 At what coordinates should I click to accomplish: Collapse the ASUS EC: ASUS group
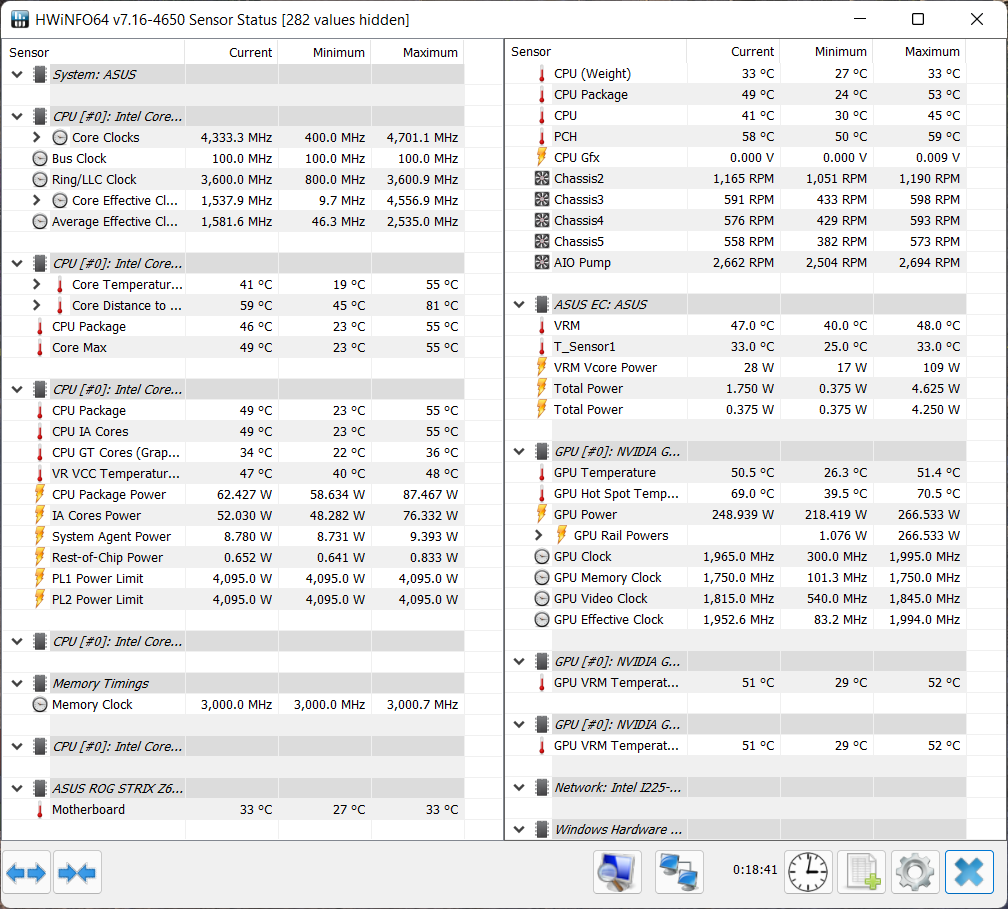pyautogui.click(x=519, y=305)
